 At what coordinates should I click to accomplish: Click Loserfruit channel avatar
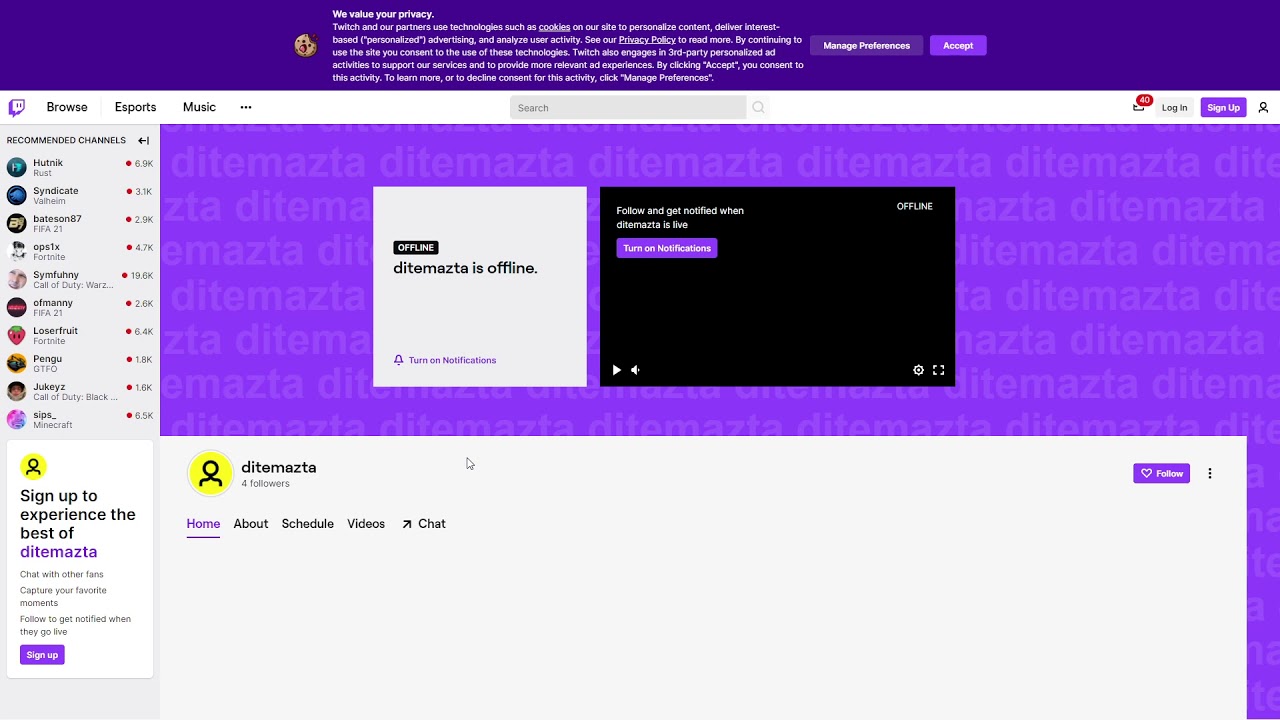(17, 335)
